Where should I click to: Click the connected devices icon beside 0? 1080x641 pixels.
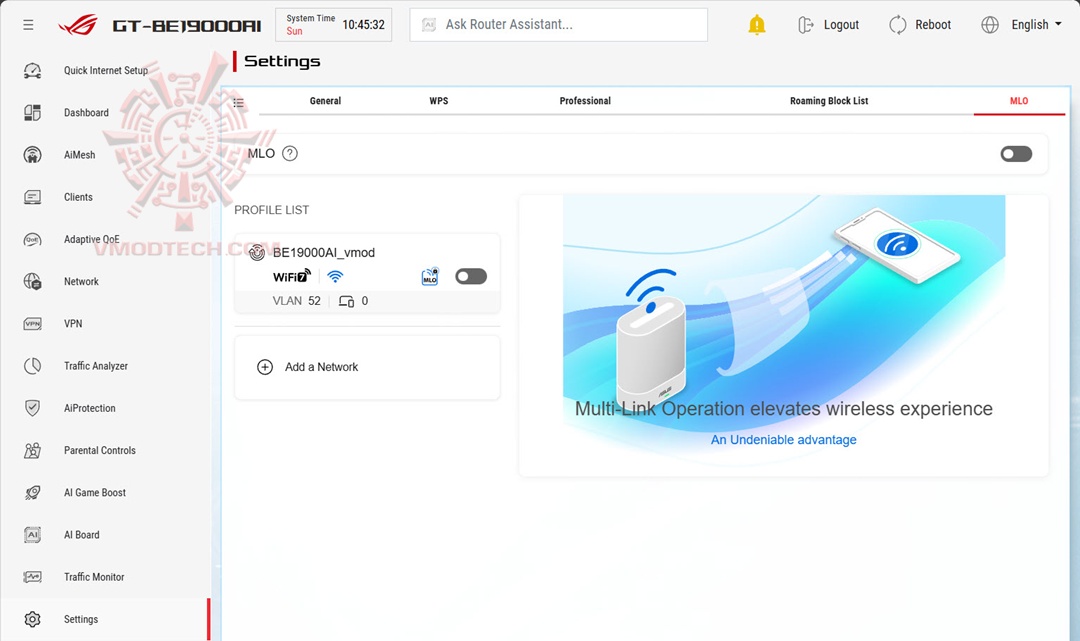(346, 301)
